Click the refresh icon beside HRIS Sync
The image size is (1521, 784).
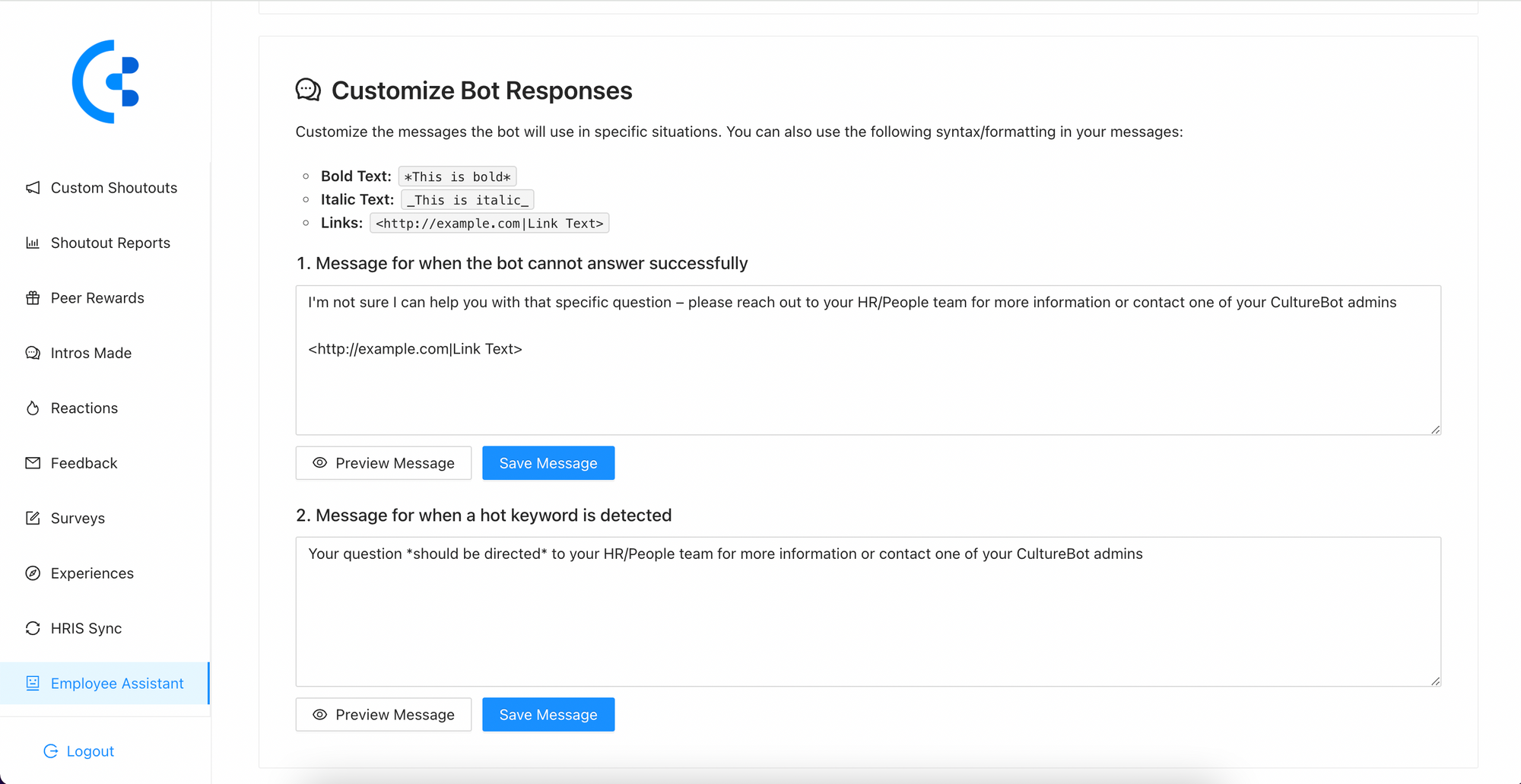32,628
